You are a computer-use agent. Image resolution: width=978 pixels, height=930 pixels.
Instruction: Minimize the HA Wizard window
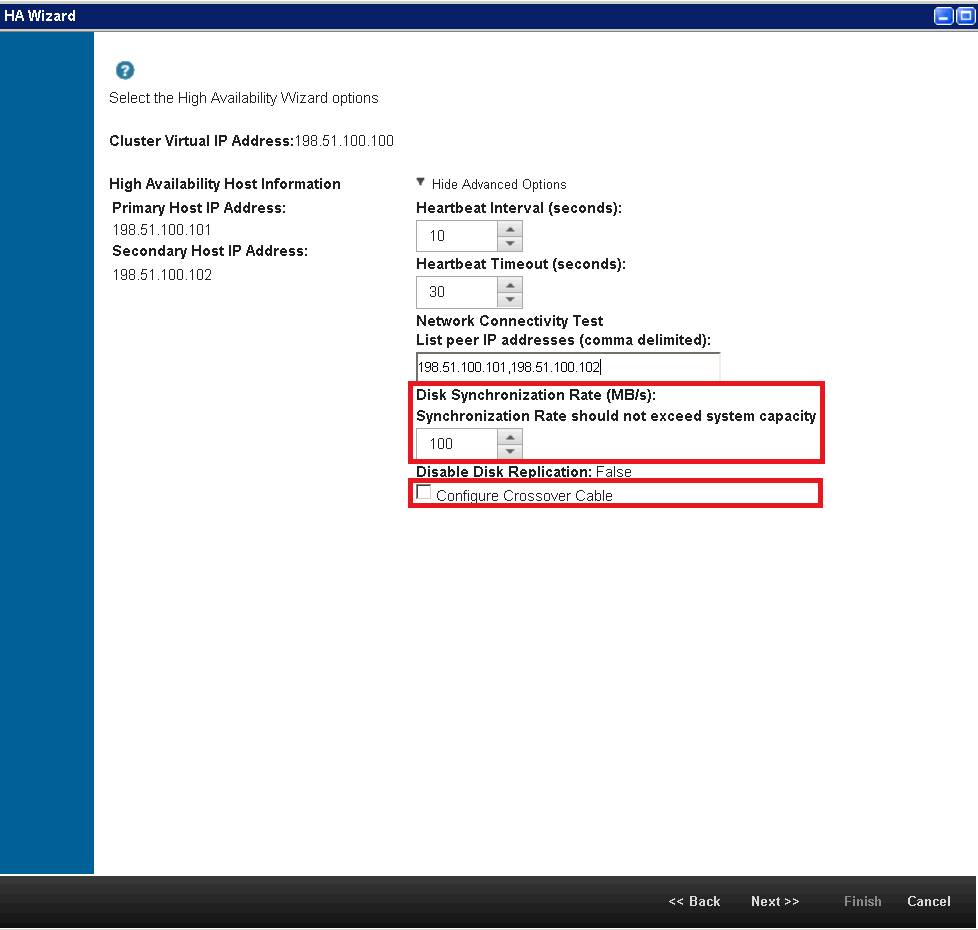943,16
